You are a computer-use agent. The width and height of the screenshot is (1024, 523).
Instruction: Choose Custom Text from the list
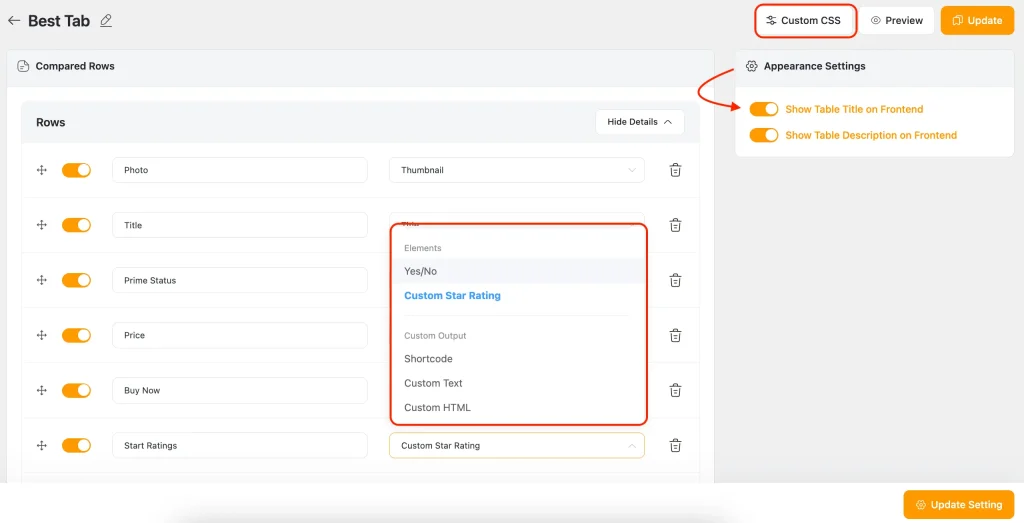tap(517, 383)
